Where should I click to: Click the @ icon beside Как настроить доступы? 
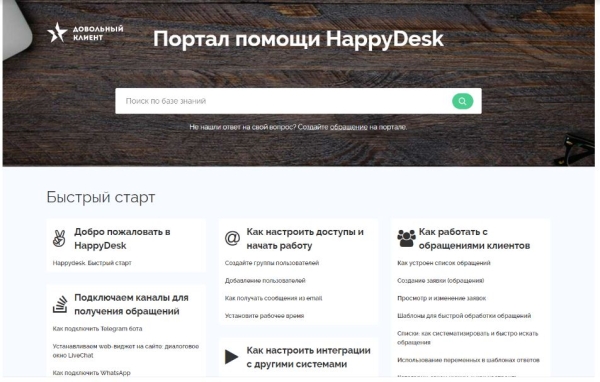click(x=232, y=238)
